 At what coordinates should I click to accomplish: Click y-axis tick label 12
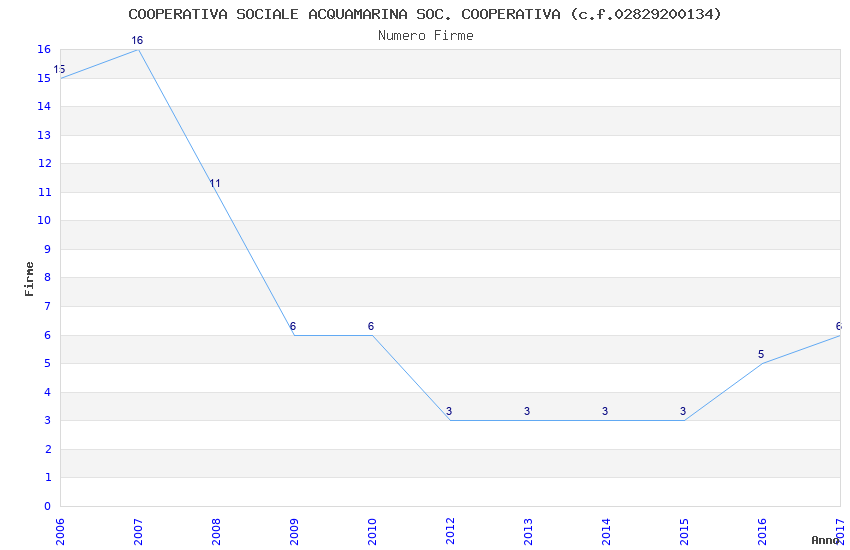click(x=44, y=163)
